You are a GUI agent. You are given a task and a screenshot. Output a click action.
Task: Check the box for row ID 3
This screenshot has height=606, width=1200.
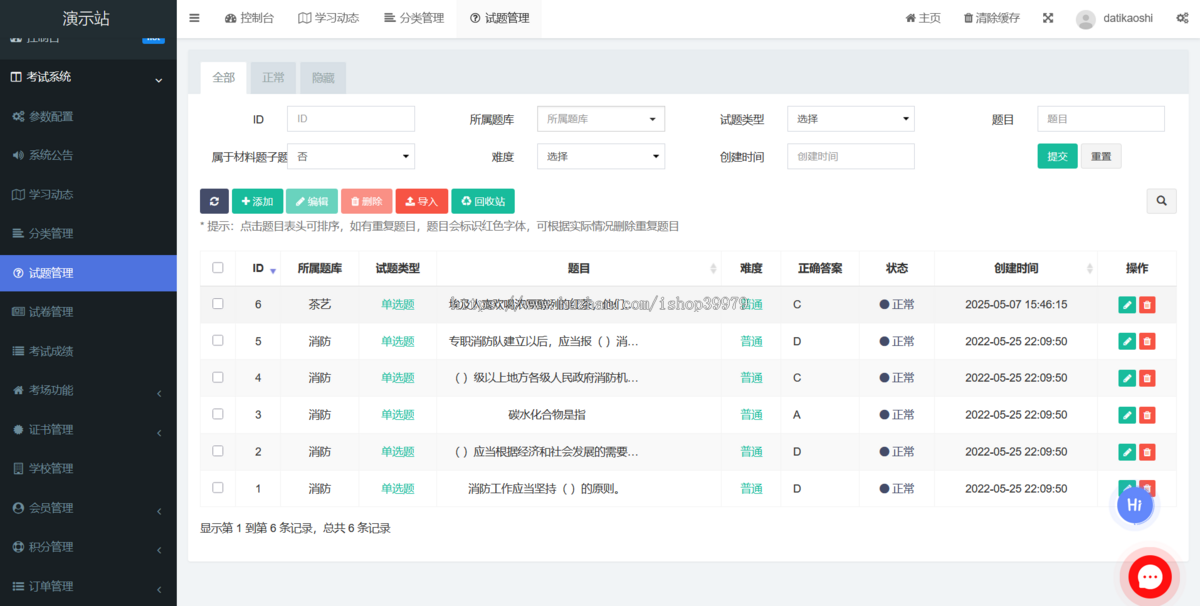click(x=218, y=414)
